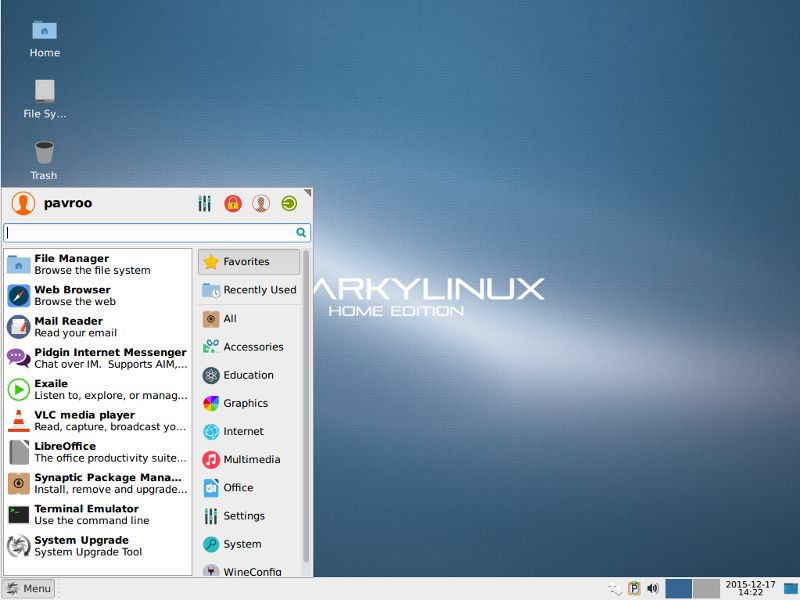Run the System Upgrade Tool

pyautogui.click(x=97, y=545)
